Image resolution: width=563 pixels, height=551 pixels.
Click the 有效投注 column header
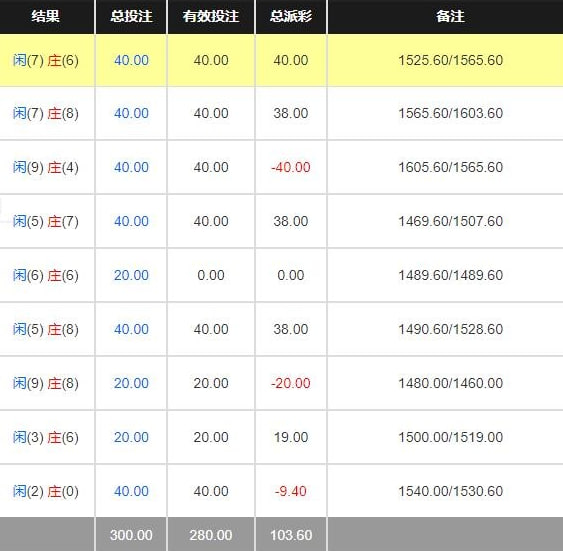[x=211, y=17]
